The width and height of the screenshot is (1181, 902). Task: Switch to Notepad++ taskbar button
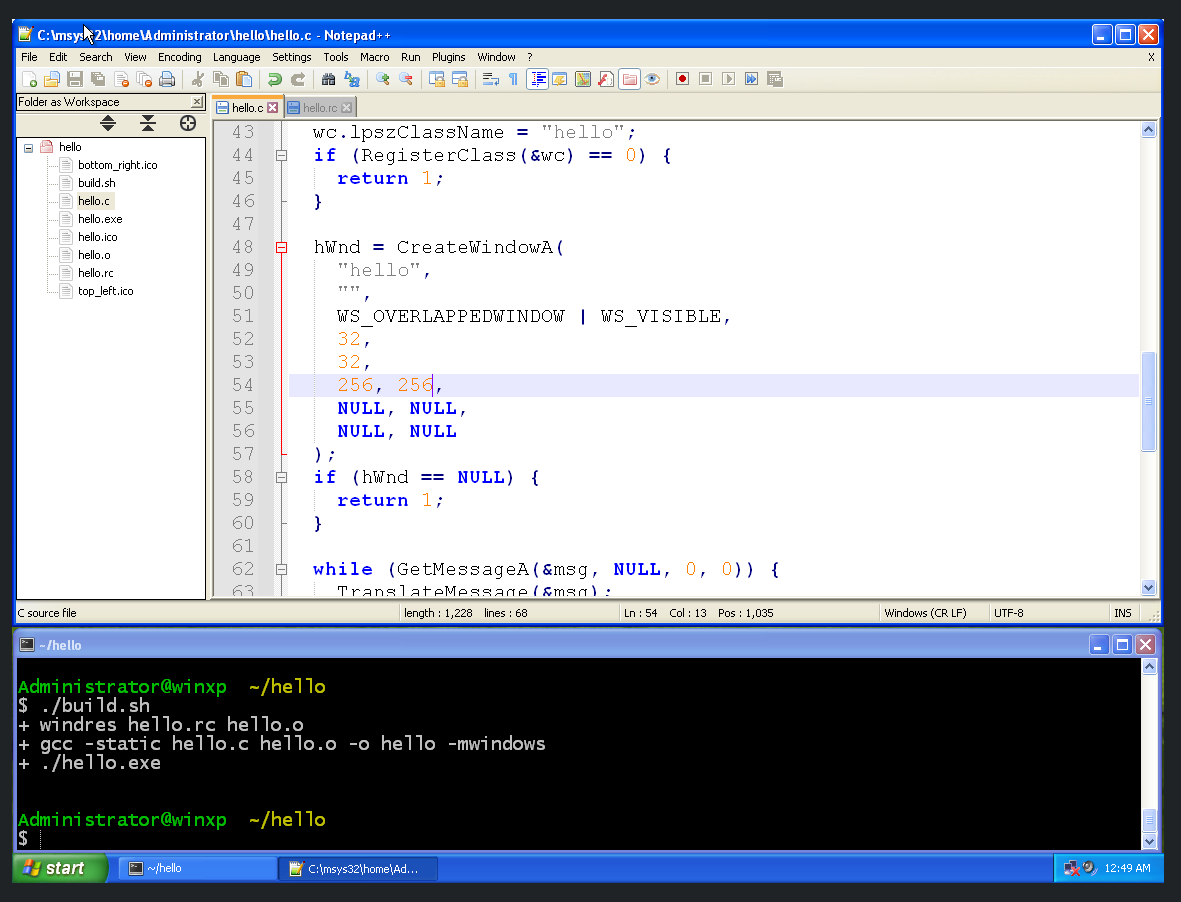pyautogui.click(x=359, y=868)
